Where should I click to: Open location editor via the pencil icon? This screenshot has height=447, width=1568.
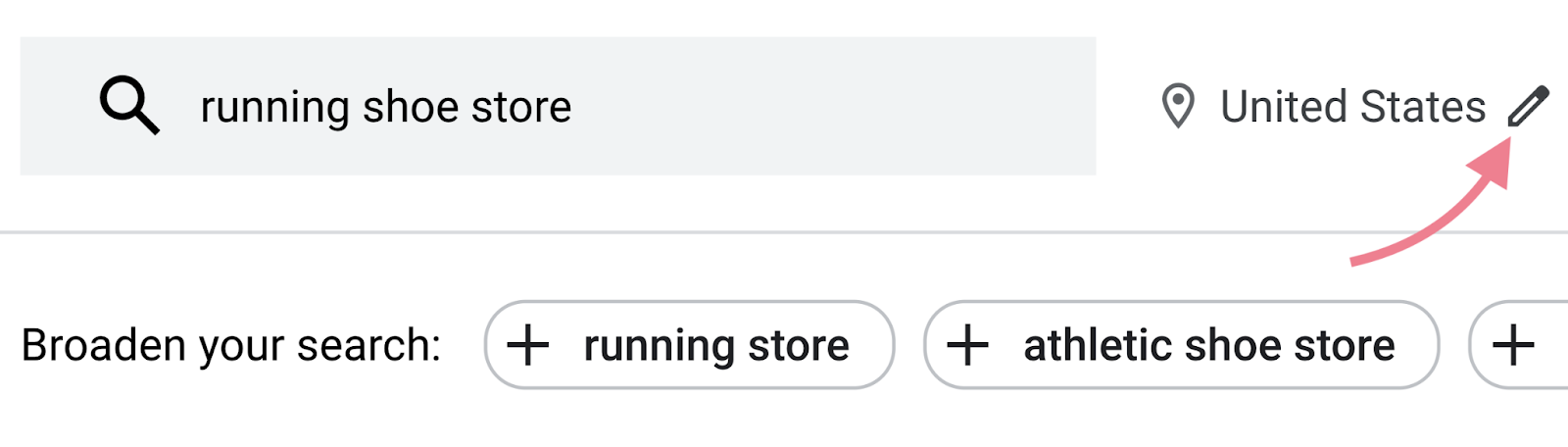tap(1528, 106)
